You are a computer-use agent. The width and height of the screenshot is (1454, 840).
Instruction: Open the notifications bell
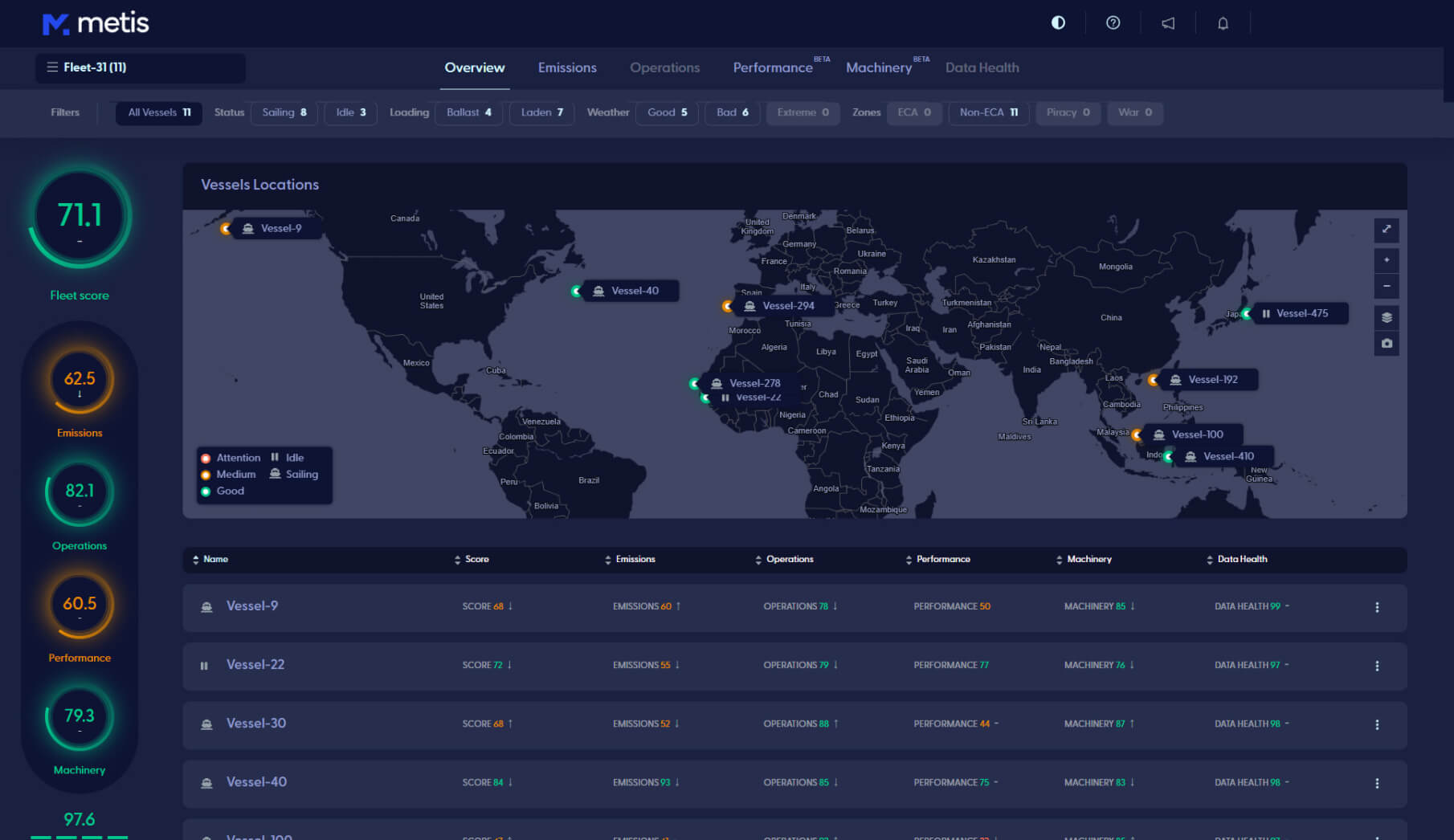[1223, 23]
